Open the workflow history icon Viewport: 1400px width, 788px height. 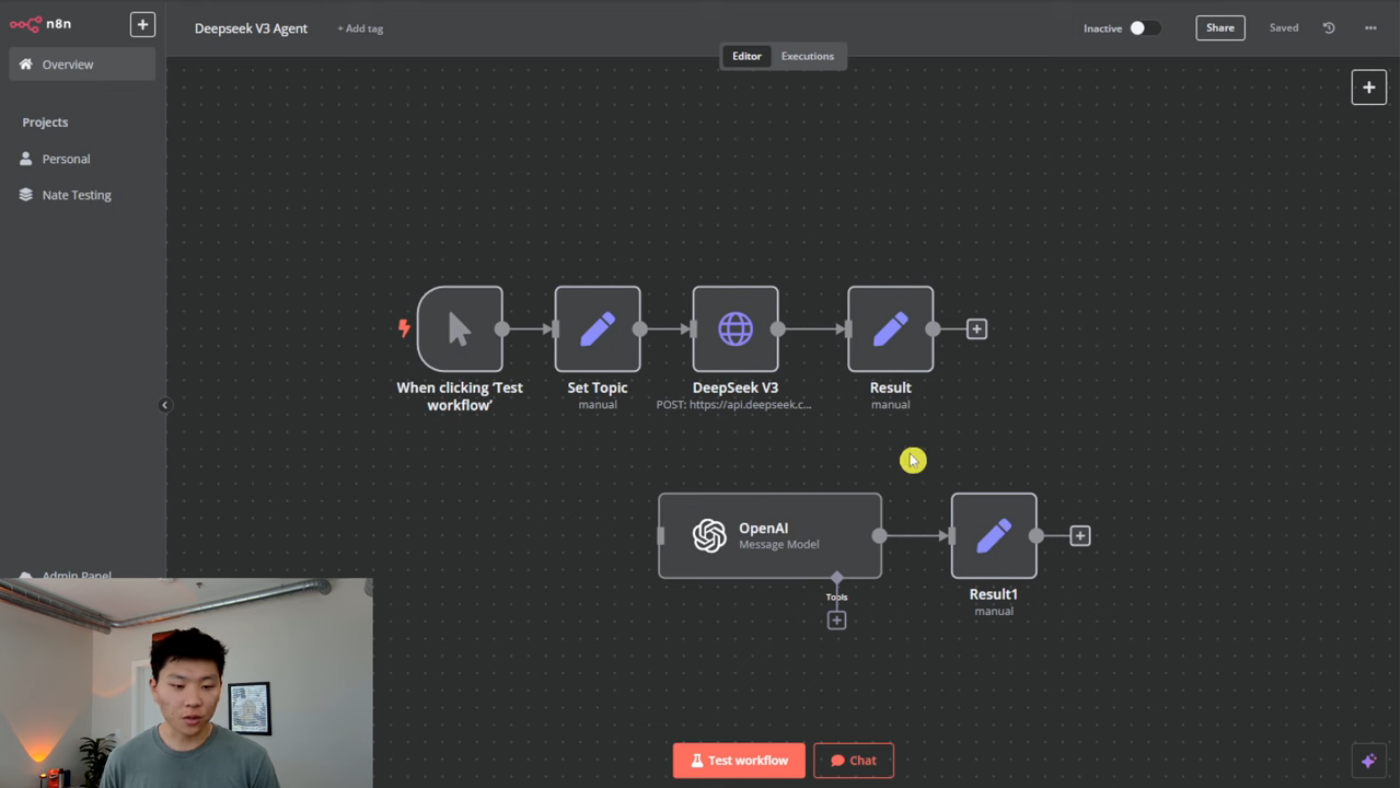point(1329,28)
